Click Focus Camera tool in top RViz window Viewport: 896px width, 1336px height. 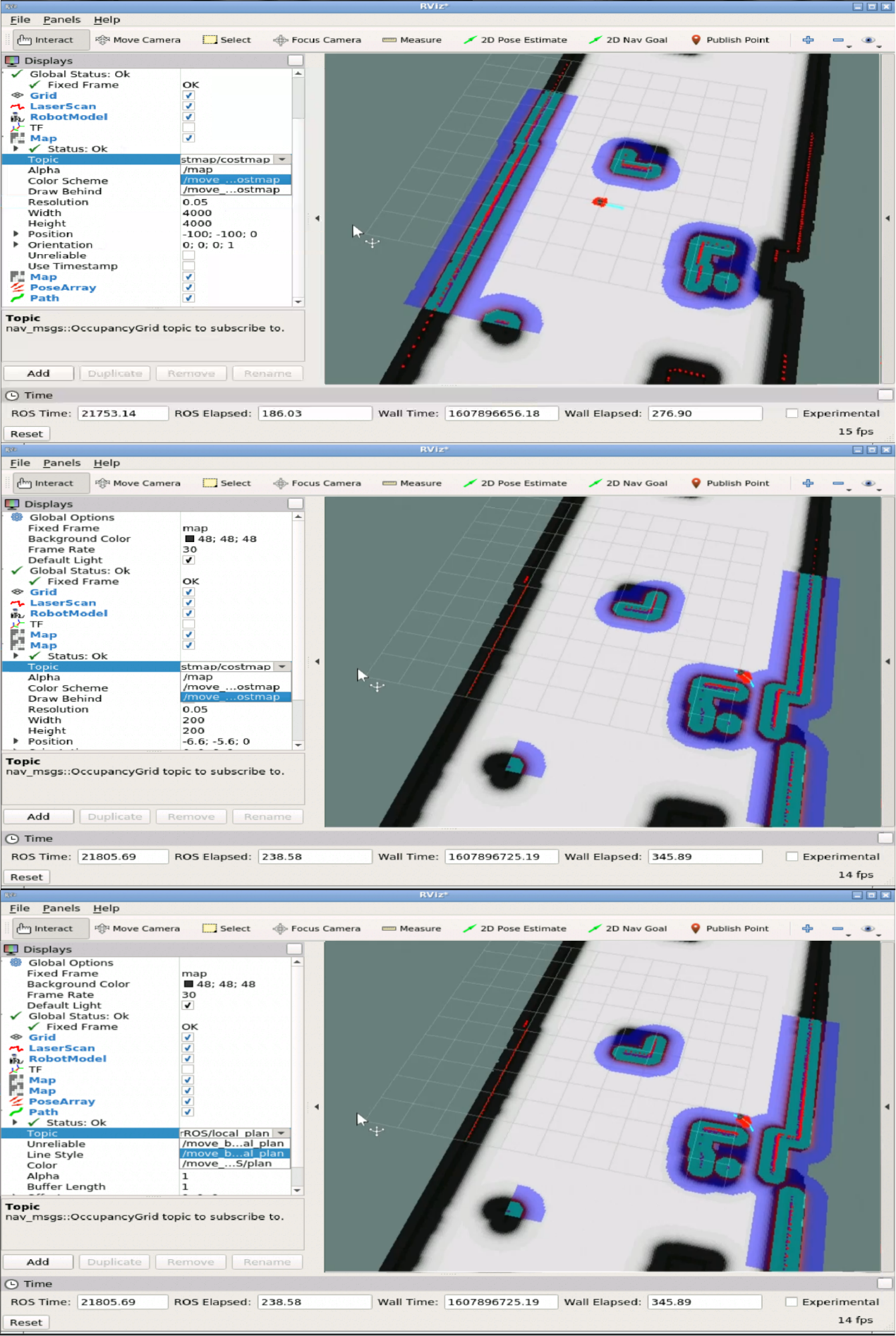[x=317, y=40]
